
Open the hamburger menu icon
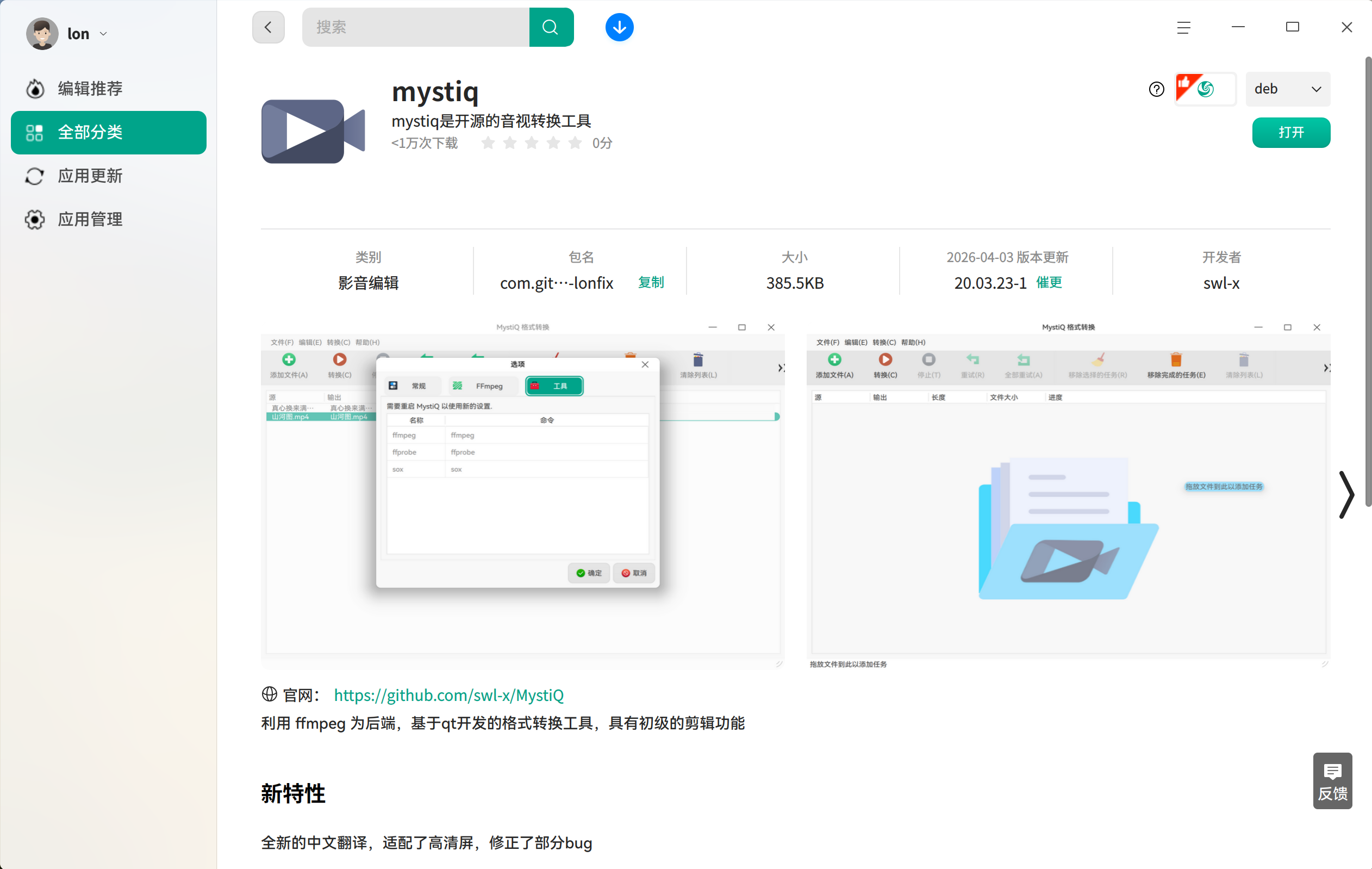(x=1184, y=27)
